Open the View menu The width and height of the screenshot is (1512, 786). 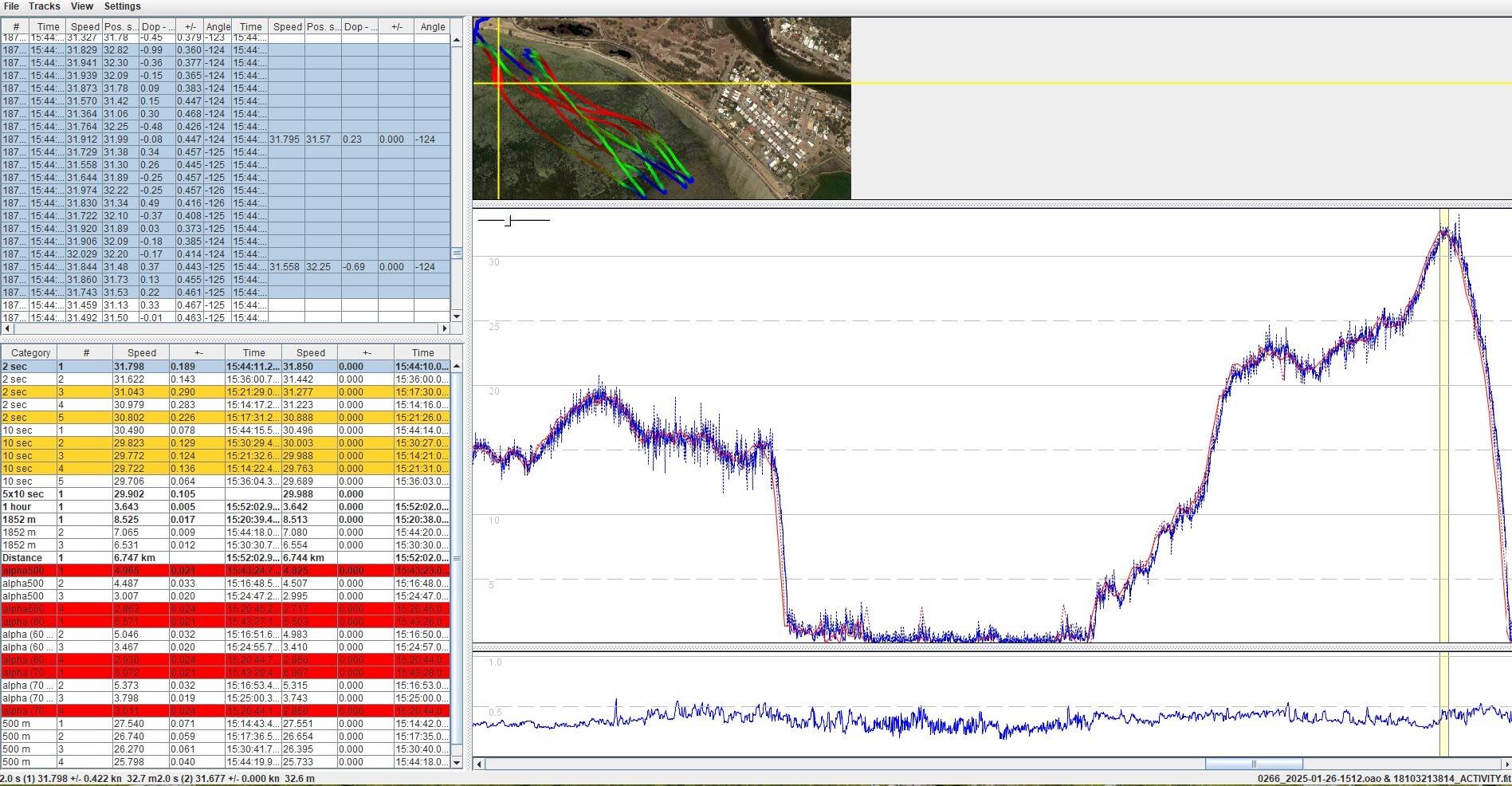(x=82, y=6)
